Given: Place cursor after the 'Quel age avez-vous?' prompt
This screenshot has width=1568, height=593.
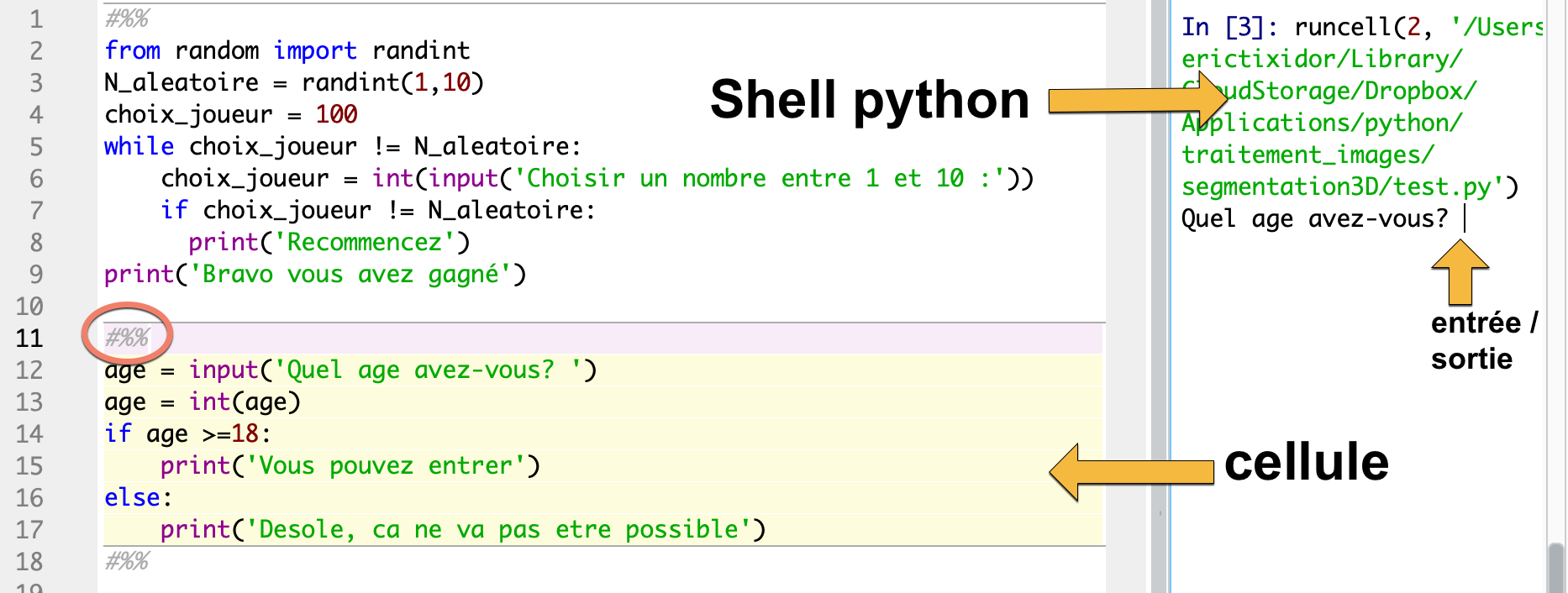Looking at the screenshot, I should coord(1464,219).
